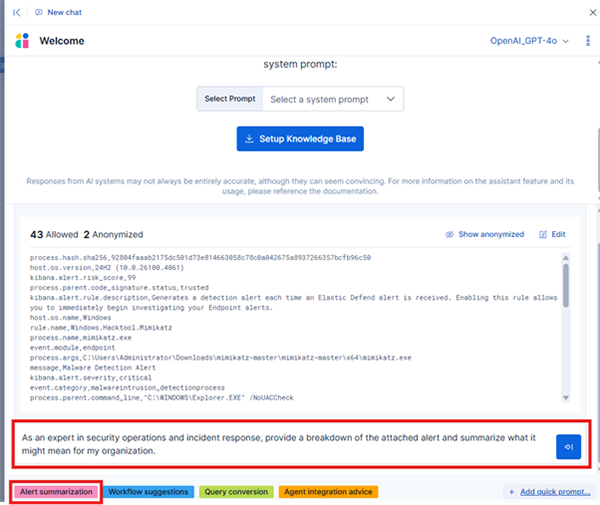Toggle Show anonymized values
Image resolution: width=600 pixels, height=505 pixels.
(484, 234)
